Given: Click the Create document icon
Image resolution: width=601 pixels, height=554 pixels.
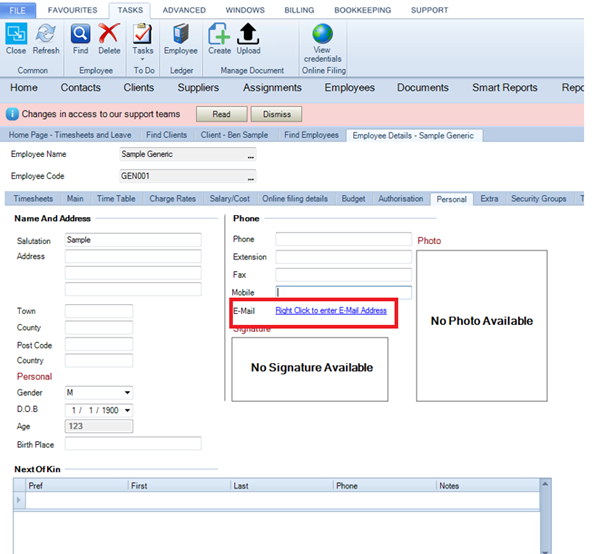Looking at the screenshot, I should [219, 34].
